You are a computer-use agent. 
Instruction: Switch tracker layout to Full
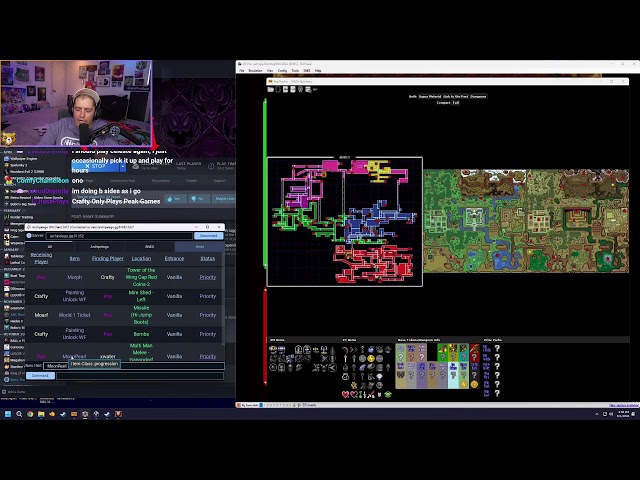coord(456,103)
